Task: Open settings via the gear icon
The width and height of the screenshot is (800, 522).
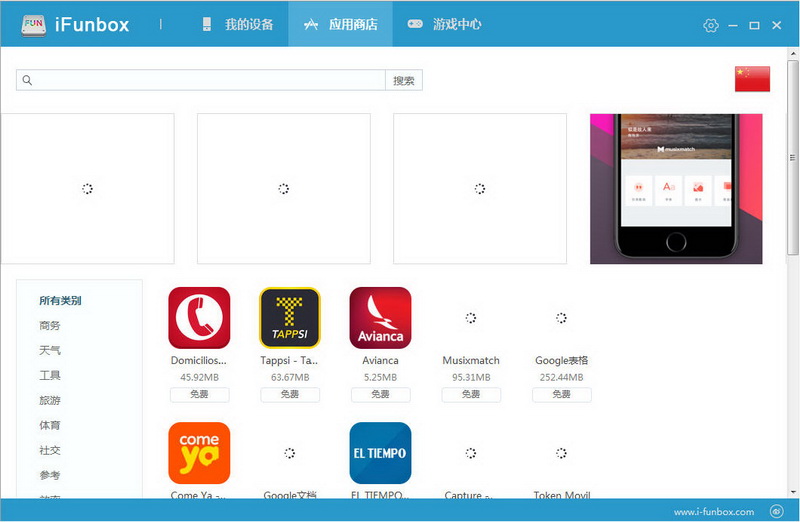Action: click(x=711, y=26)
